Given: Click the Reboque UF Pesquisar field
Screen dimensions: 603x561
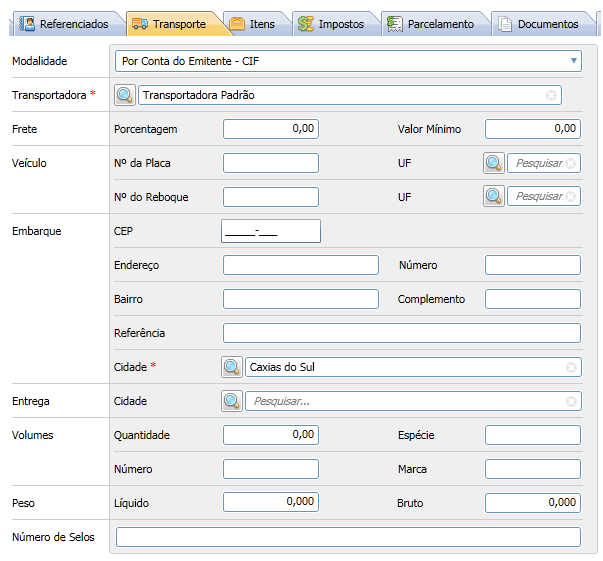Looking at the screenshot, I should coord(544,196).
